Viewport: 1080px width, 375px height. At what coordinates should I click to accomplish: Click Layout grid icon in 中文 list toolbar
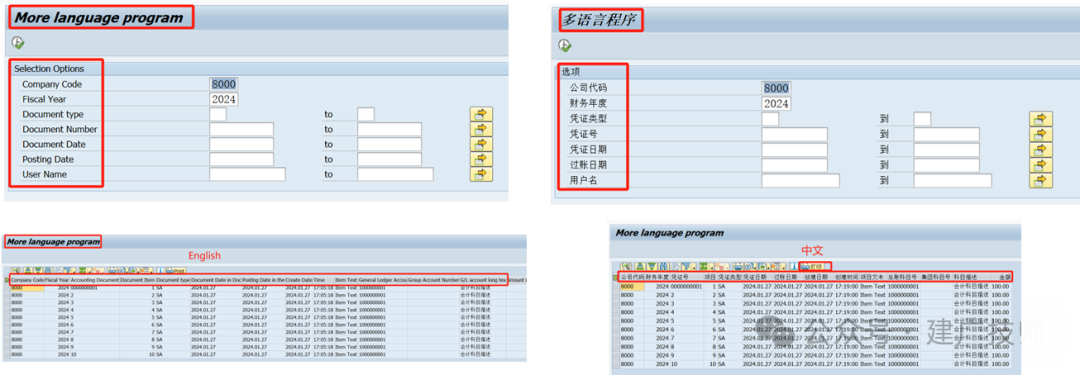(x=778, y=266)
